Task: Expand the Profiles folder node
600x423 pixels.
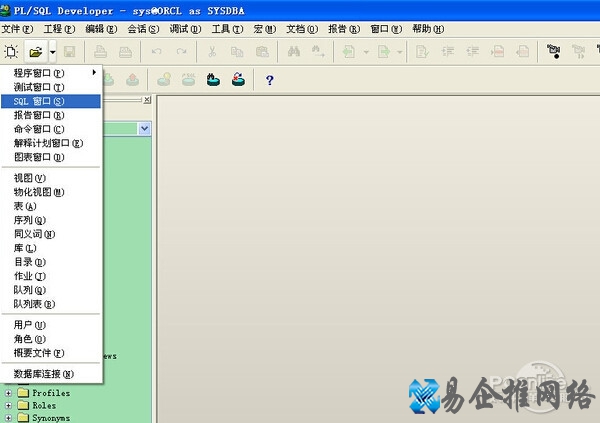Action: [8, 393]
